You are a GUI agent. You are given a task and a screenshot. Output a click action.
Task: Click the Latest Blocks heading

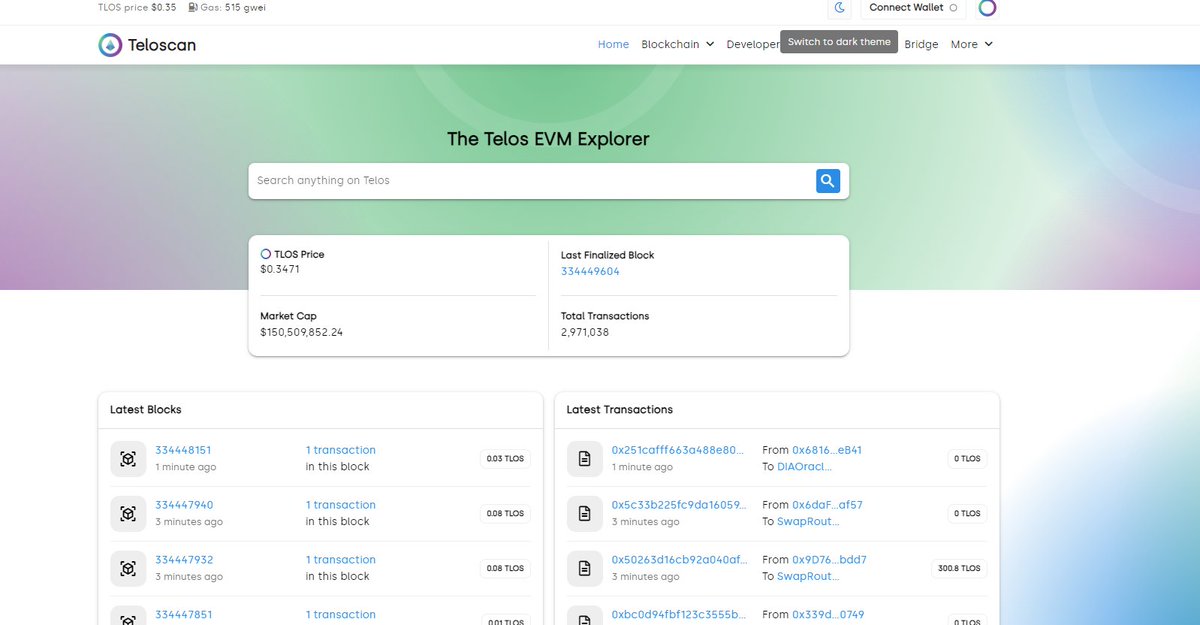click(x=146, y=410)
